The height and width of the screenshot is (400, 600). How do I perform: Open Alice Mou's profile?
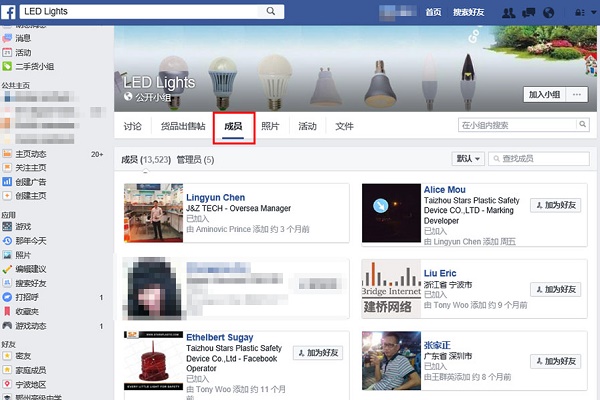pos(445,189)
